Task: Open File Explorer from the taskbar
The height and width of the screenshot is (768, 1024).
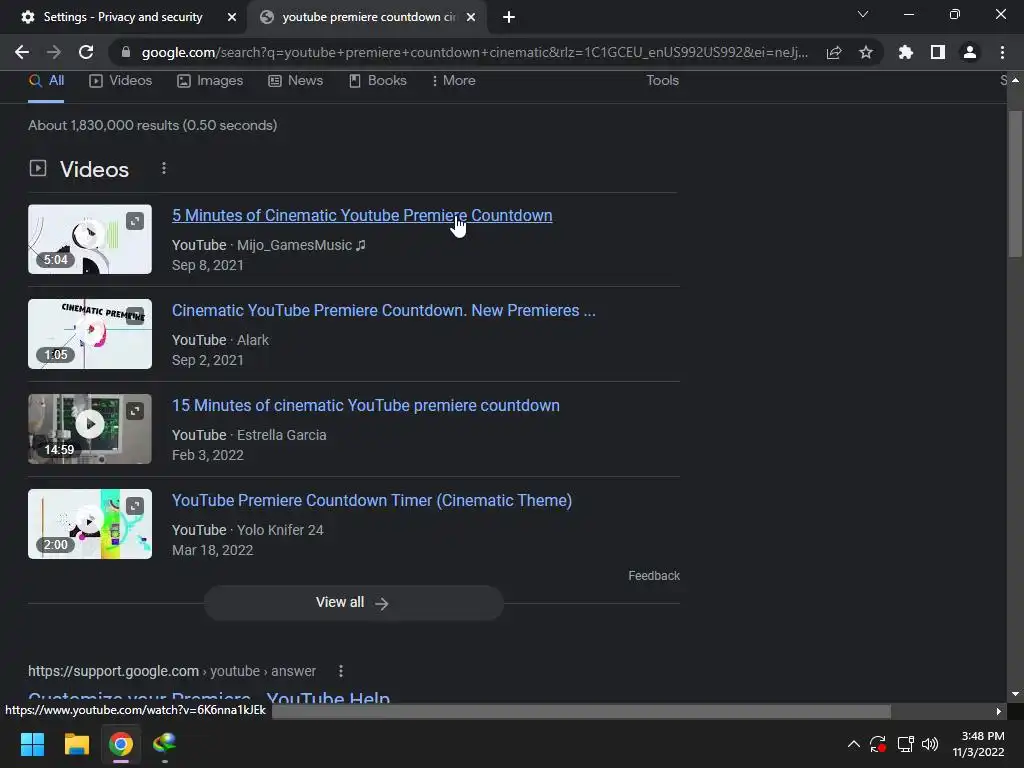Action: point(76,744)
